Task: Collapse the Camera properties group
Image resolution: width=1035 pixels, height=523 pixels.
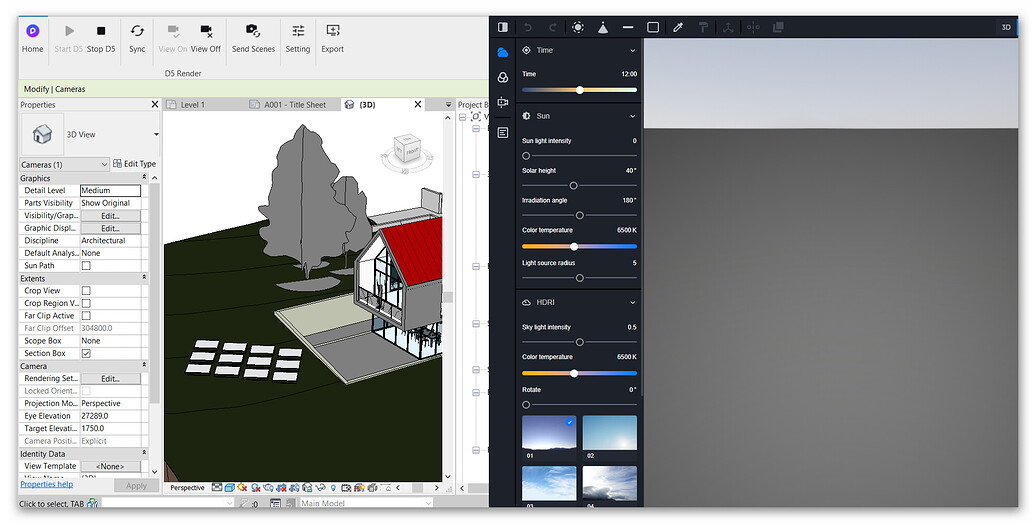Action: pyautogui.click(x=145, y=366)
